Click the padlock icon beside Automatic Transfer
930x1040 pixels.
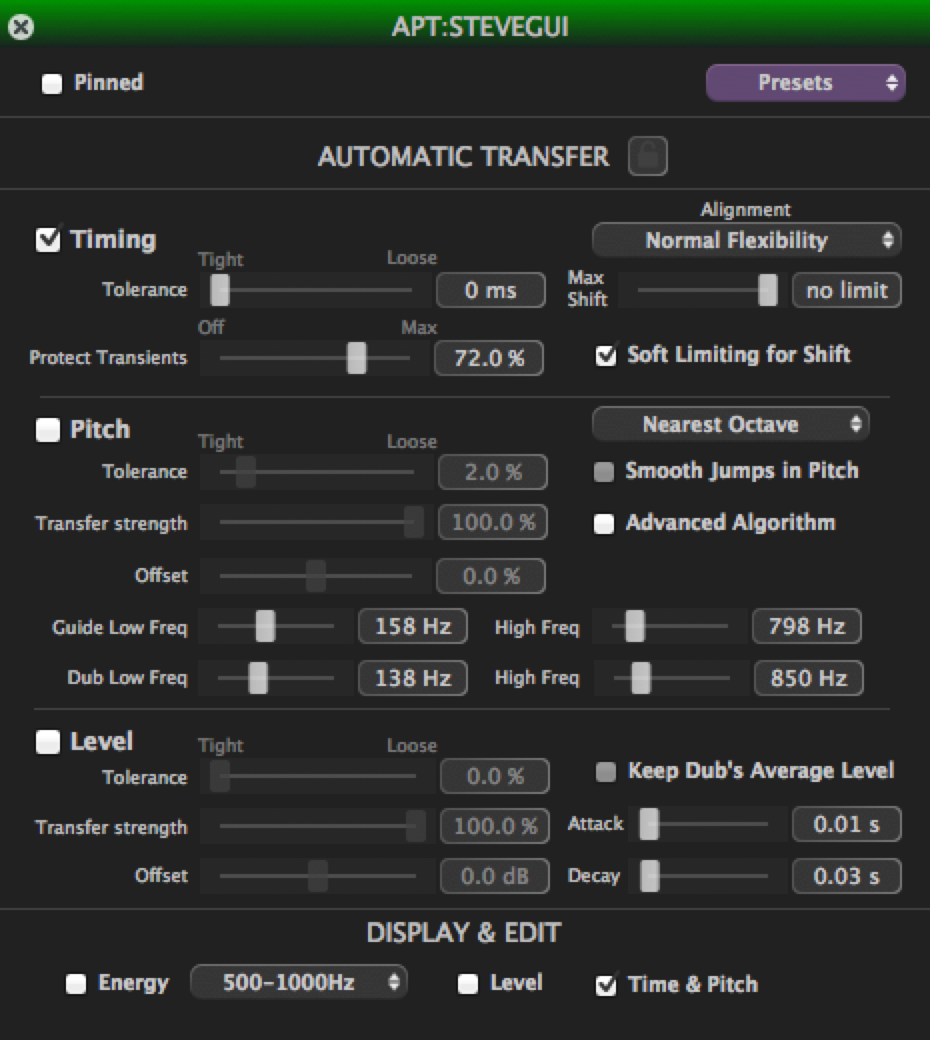tap(646, 156)
